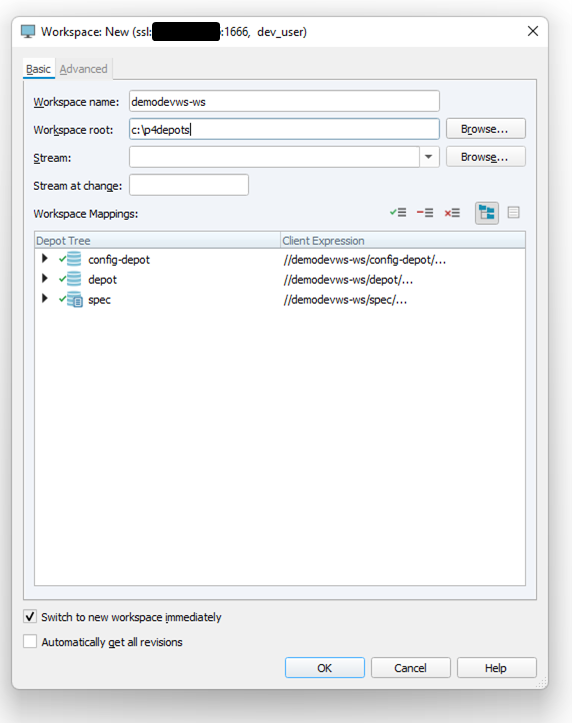
Task: Expand the spec tree node
Action: point(45,298)
